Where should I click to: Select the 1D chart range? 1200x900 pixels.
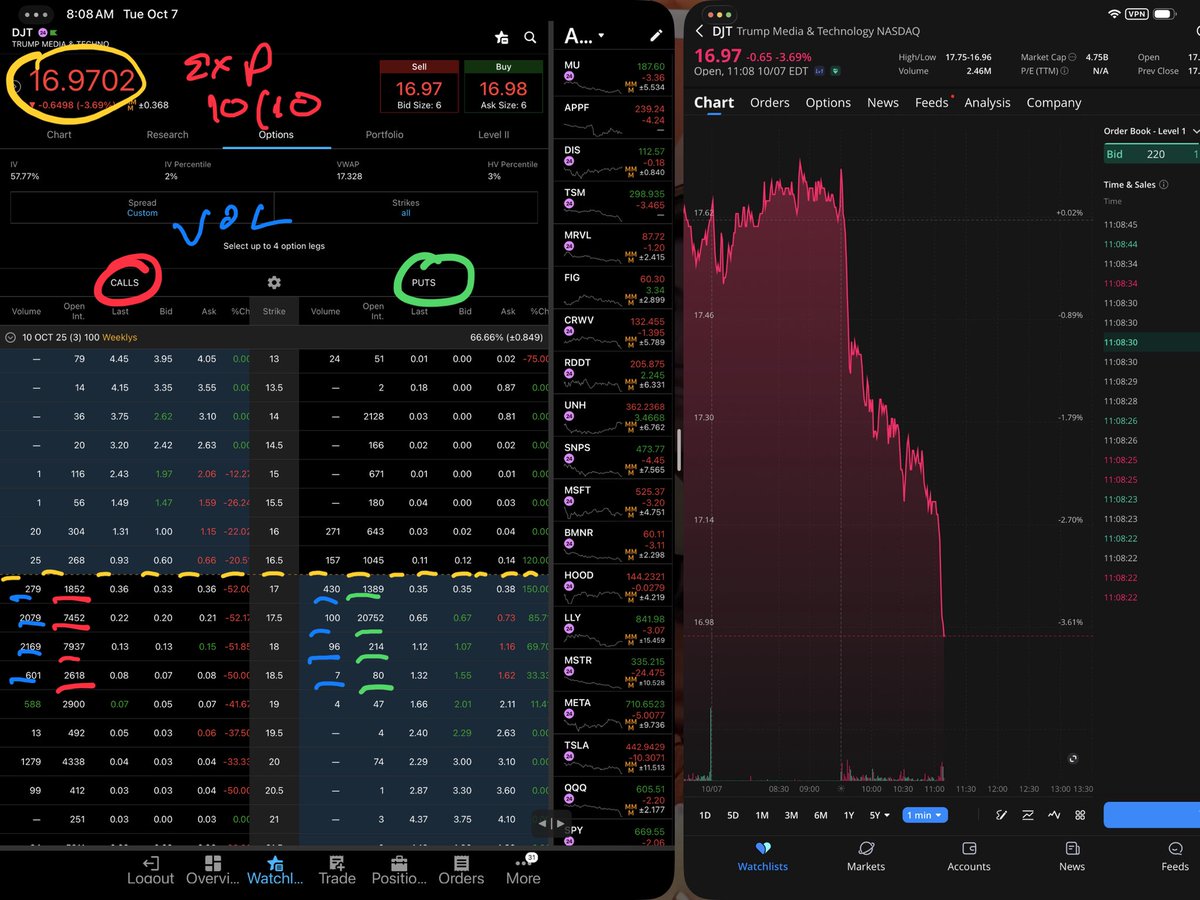705,815
